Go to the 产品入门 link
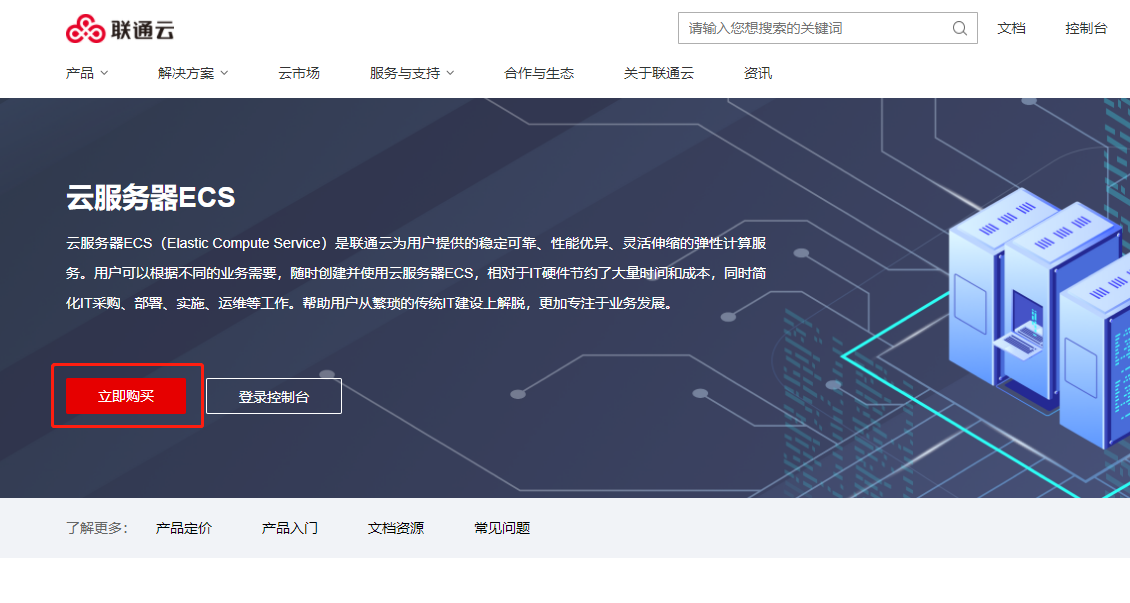The width and height of the screenshot is (1130, 603). (290, 528)
